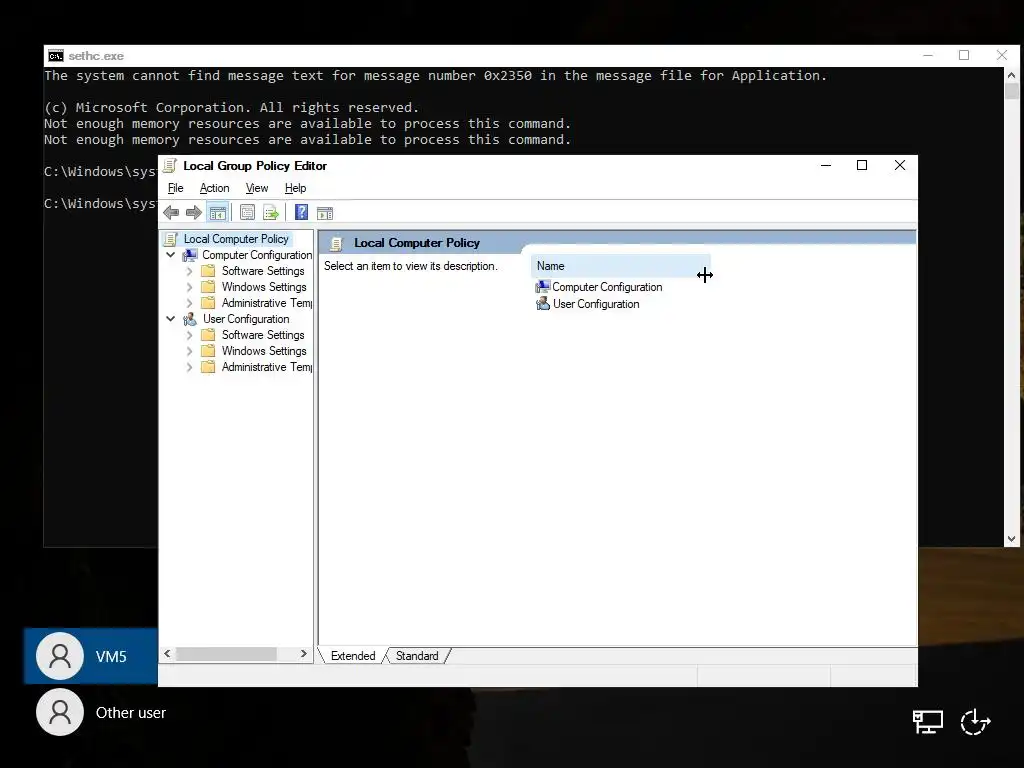
Task: Click the sethc.exe window's scroll down arrow
Action: coord(1012,539)
